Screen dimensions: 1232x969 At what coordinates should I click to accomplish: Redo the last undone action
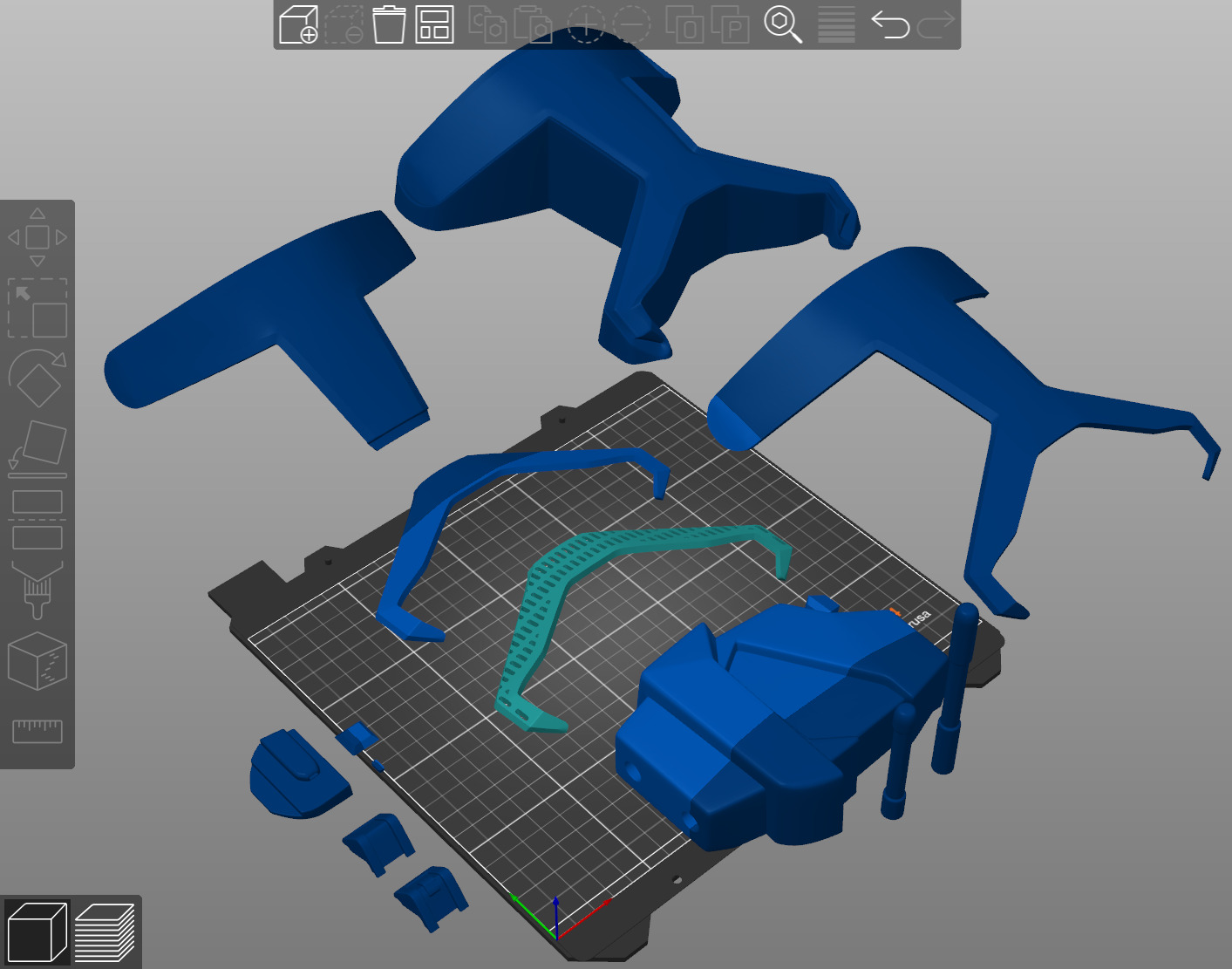coord(936,24)
